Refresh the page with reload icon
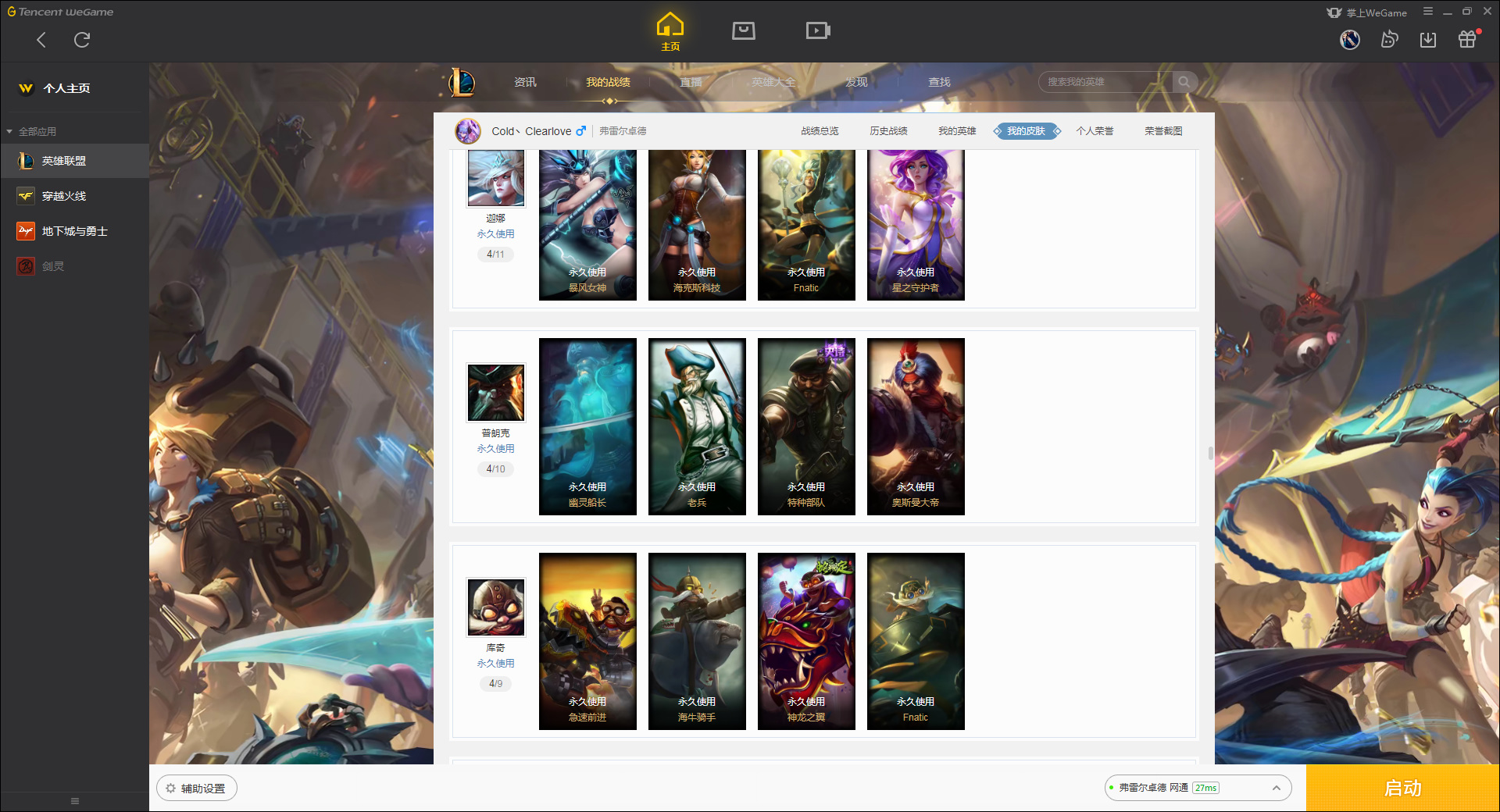This screenshot has width=1500, height=812. (82, 40)
